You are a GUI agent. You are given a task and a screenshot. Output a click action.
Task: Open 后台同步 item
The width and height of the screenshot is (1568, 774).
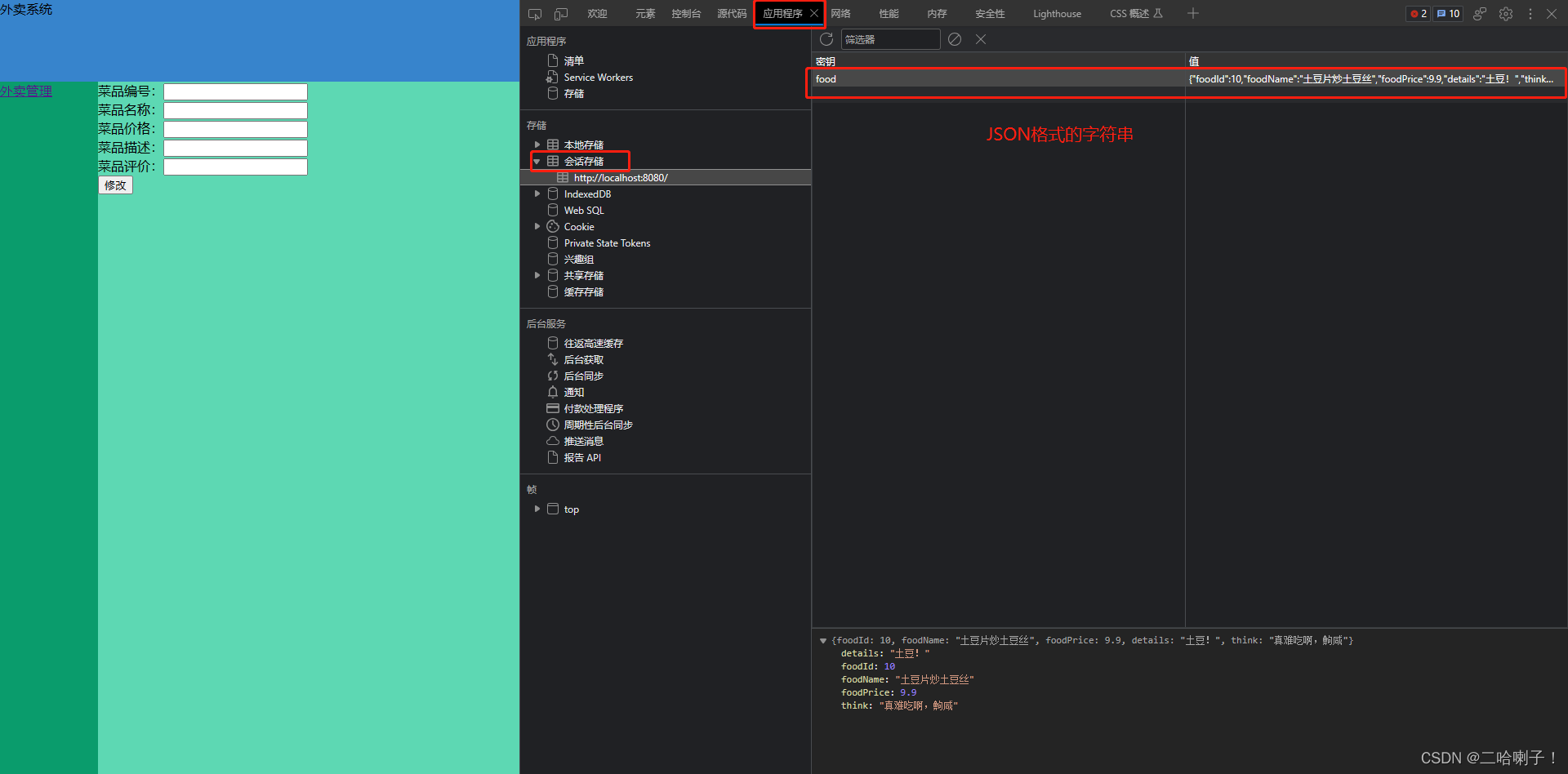click(584, 376)
